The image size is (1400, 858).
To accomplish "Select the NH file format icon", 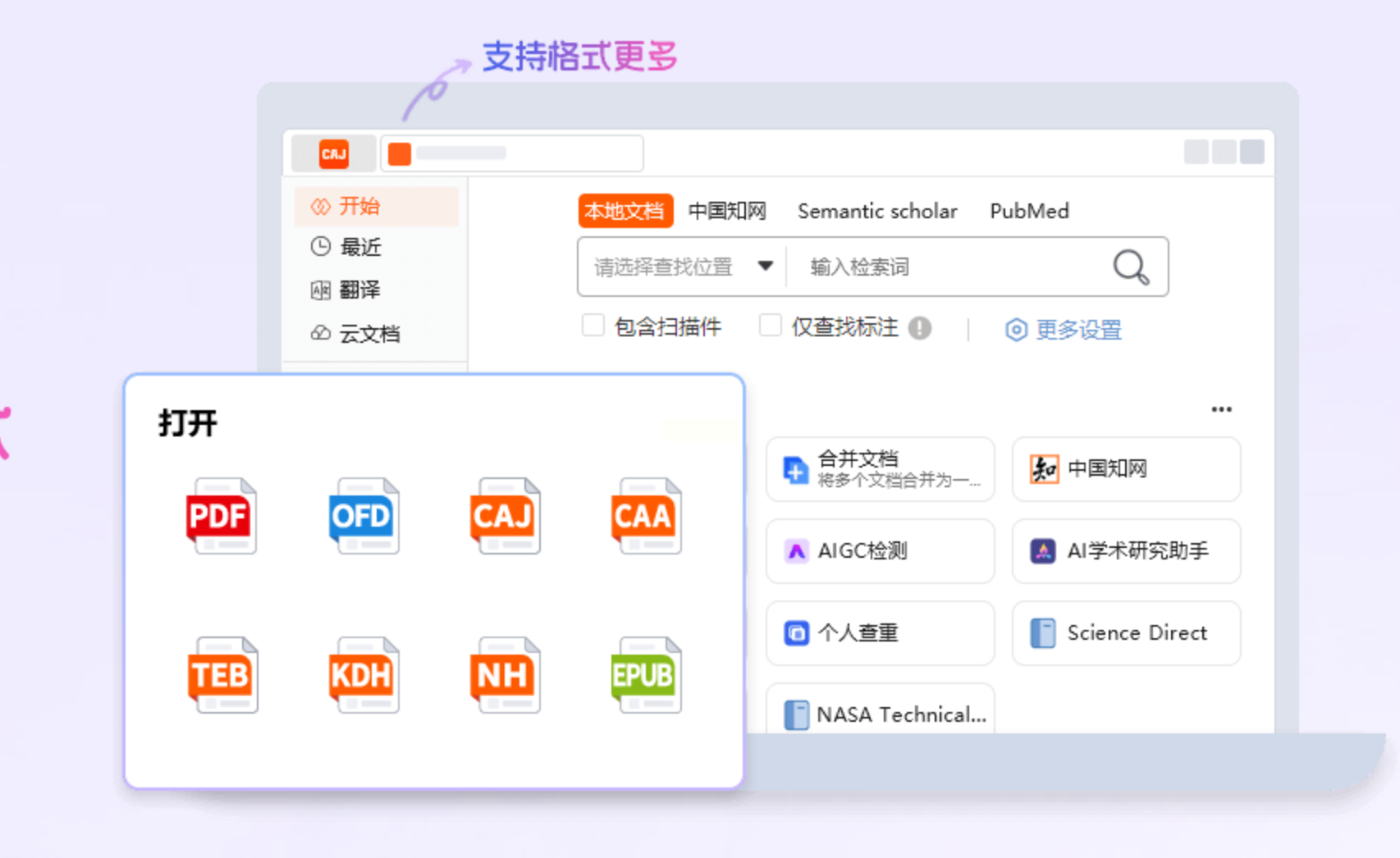I will point(505,675).
